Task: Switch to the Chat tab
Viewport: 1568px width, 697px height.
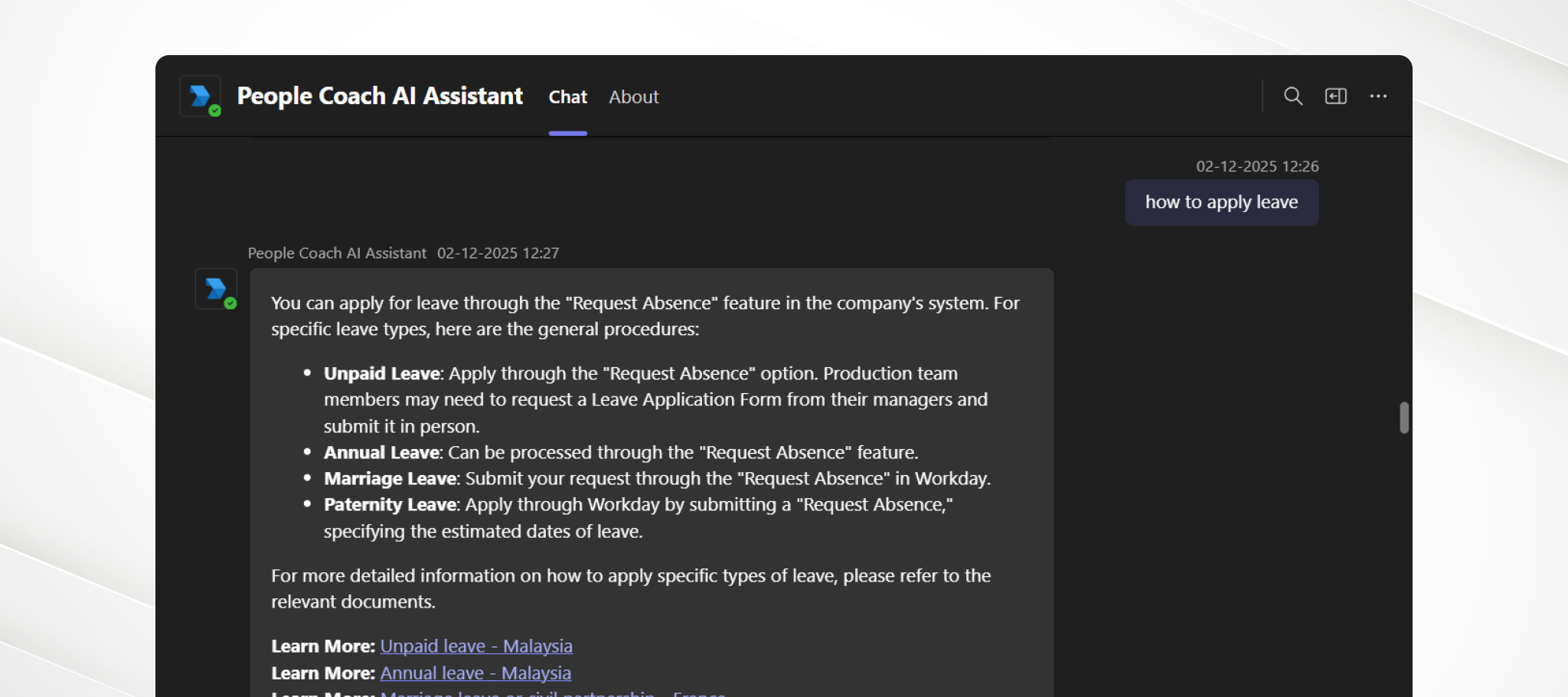Action: click(567, 97)
